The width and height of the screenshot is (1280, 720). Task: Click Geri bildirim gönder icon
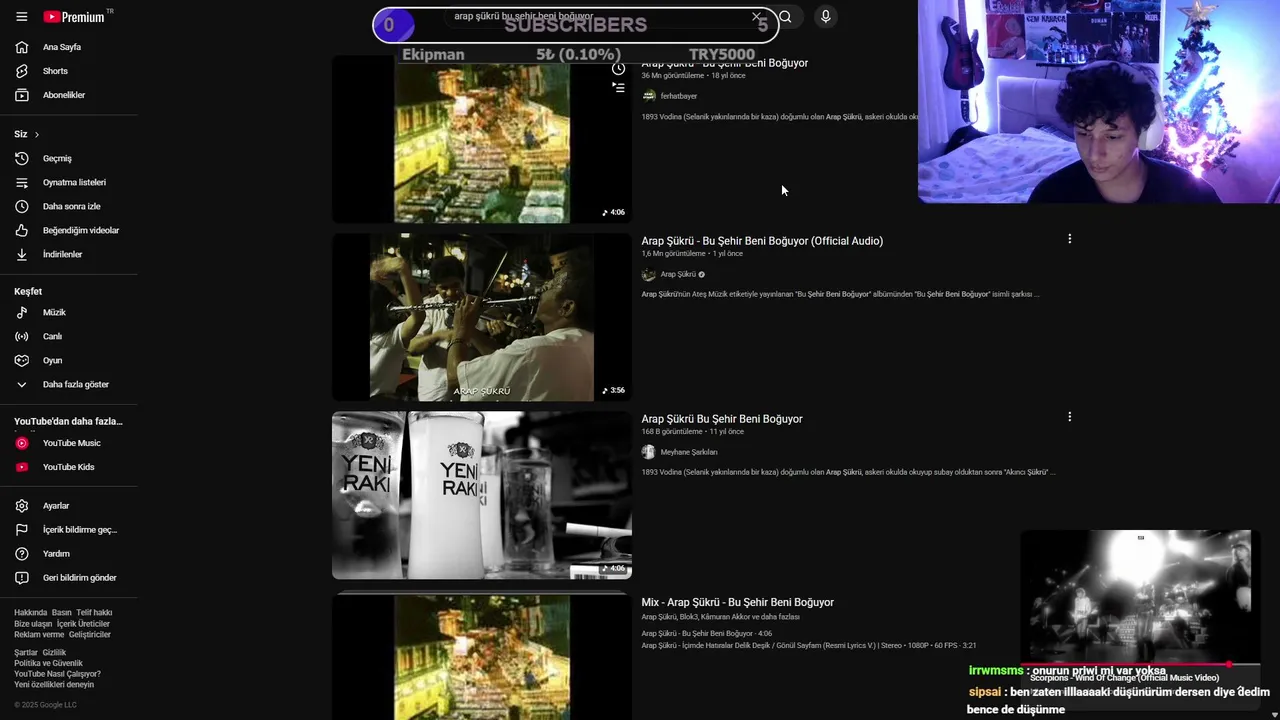click(22, 578)
